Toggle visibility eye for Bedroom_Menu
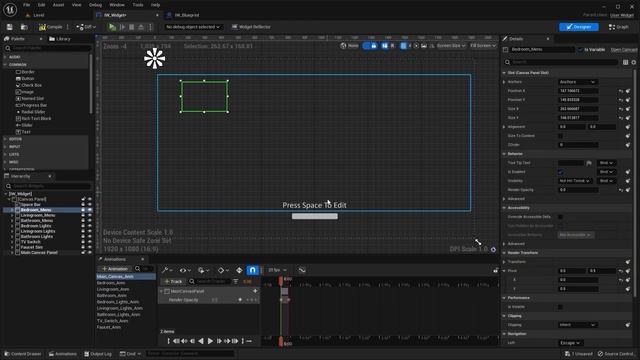 (x=90, y=210)
